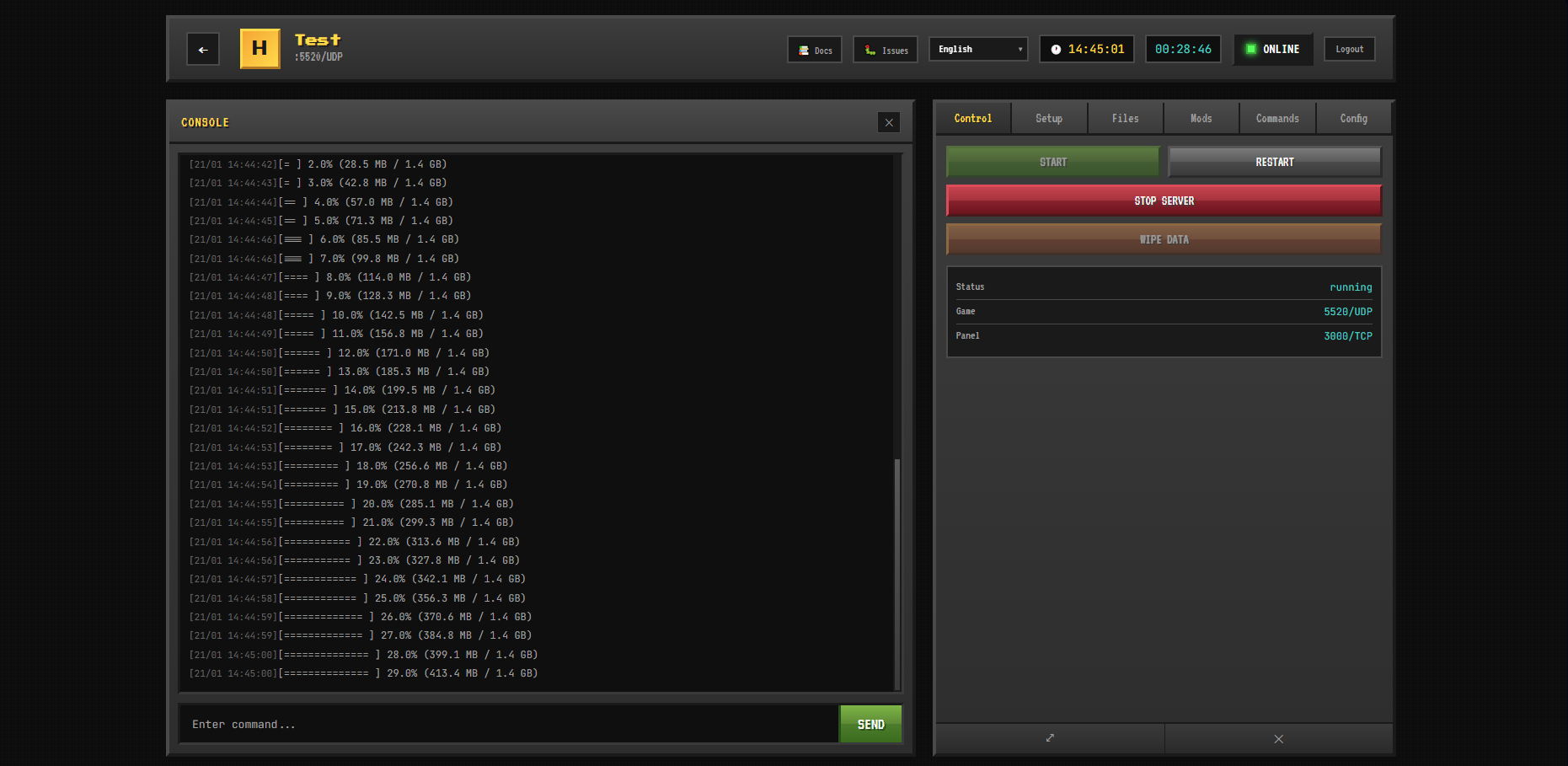The image size is (1568, 766).
Task: Close the control panel with bottom X
Action: tap(1278, 738)
